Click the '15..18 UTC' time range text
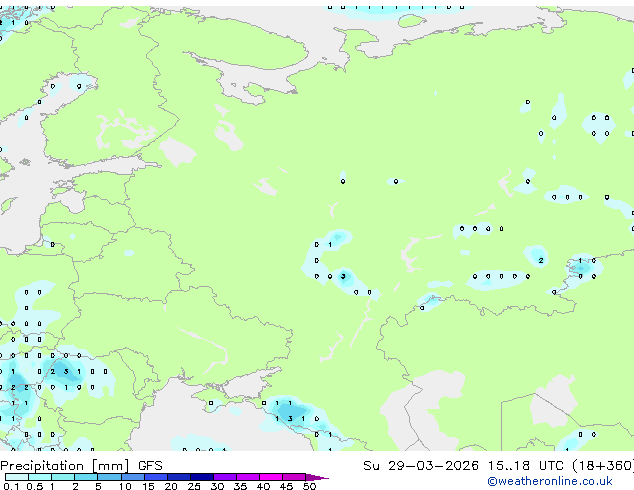 (x=525, y=466)
